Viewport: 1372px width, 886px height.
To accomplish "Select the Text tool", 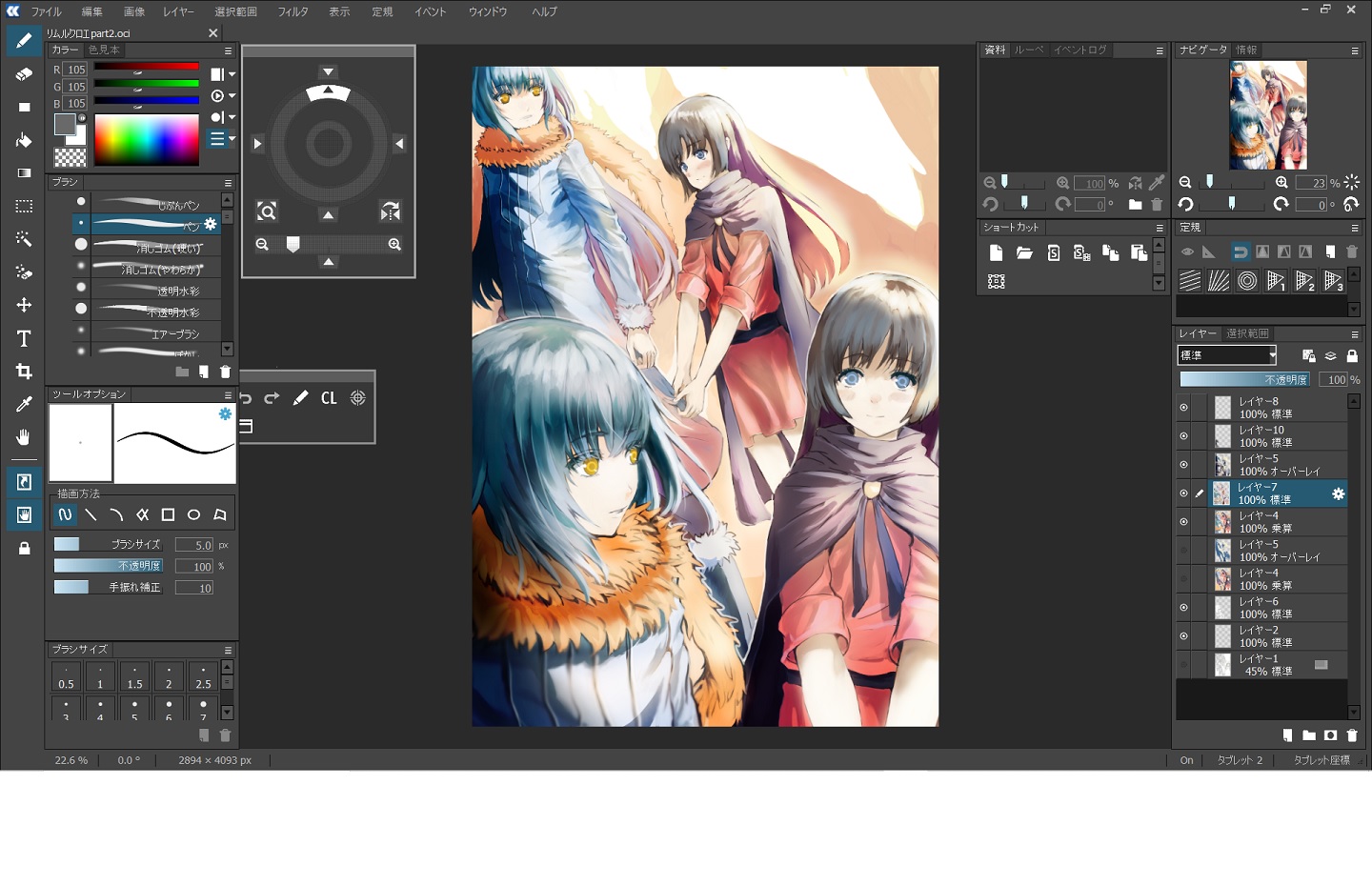I will click(24, 338).
